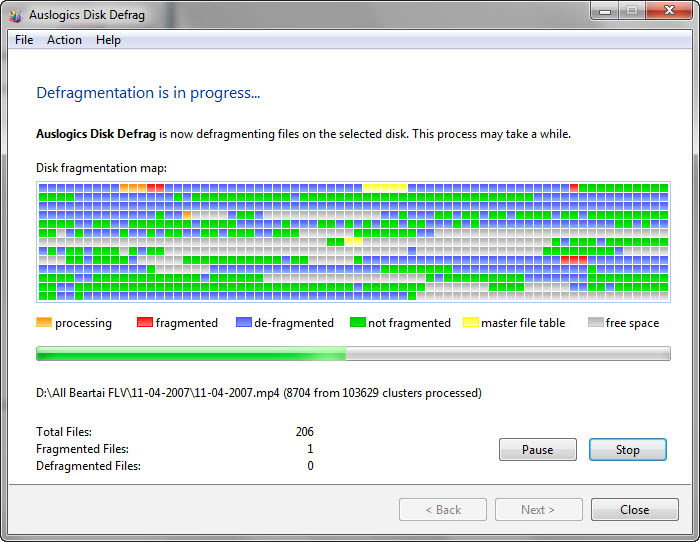700x542 pixels.
Task: Click the red fragmented legend swatch
Action: (x=145, y=322)
